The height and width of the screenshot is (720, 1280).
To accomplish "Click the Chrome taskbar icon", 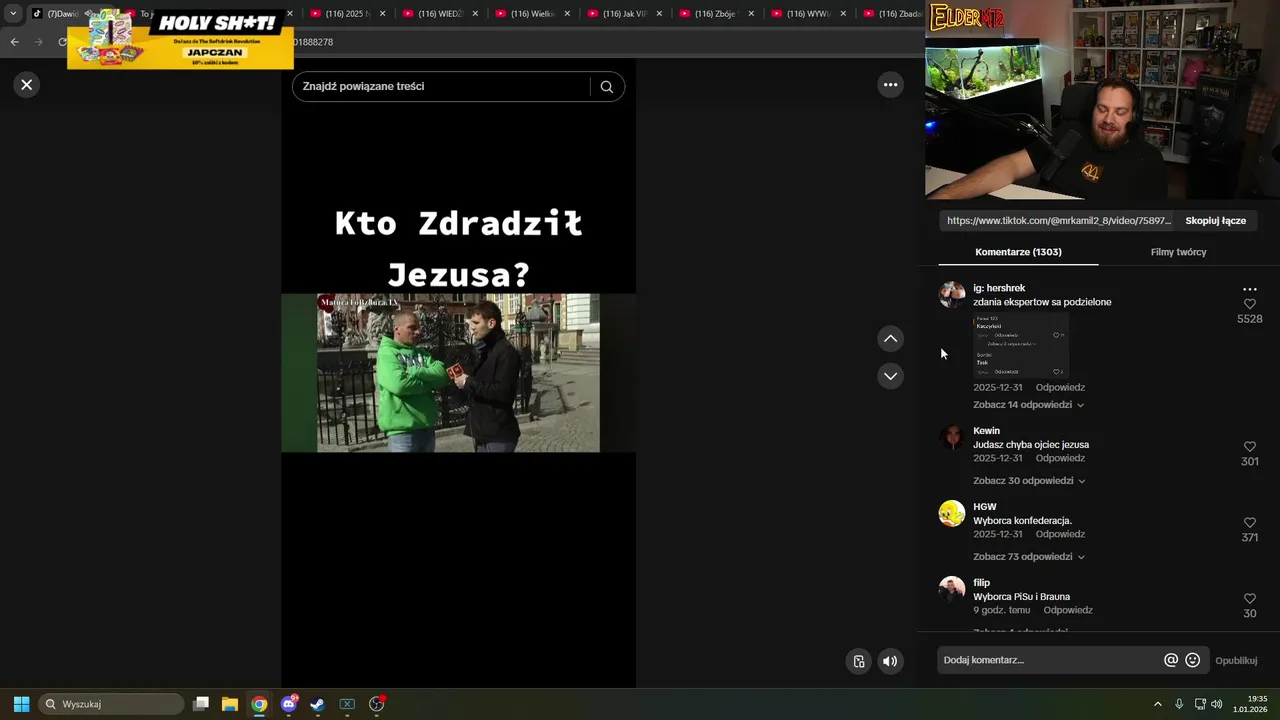I will click(259, 704).
